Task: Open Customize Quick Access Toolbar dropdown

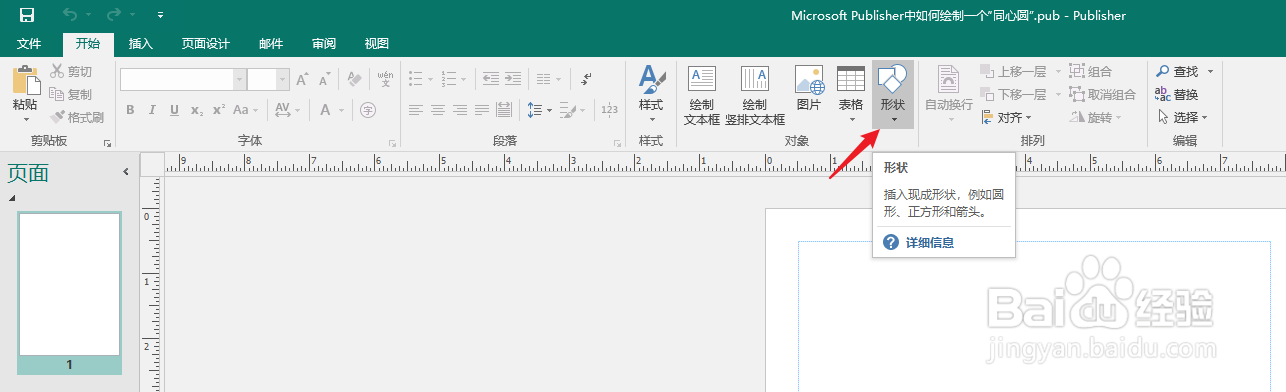Action: pos(161,16)
